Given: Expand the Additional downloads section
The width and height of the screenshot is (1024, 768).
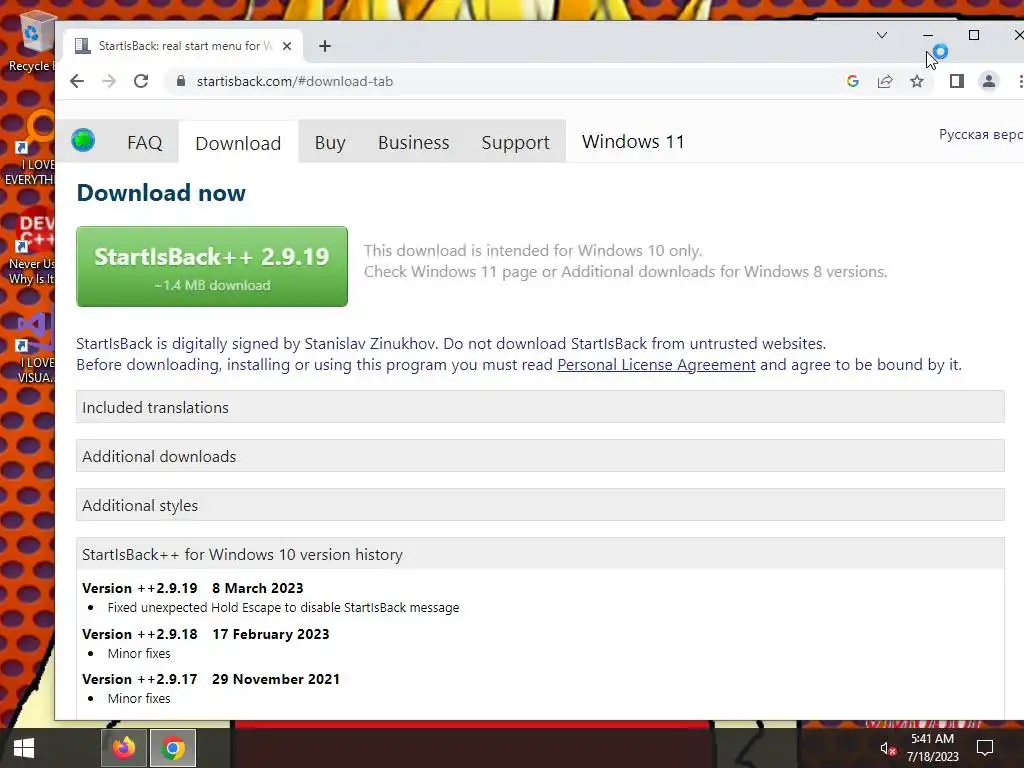Looking at the screenshot, I should [x=540, y=456].
